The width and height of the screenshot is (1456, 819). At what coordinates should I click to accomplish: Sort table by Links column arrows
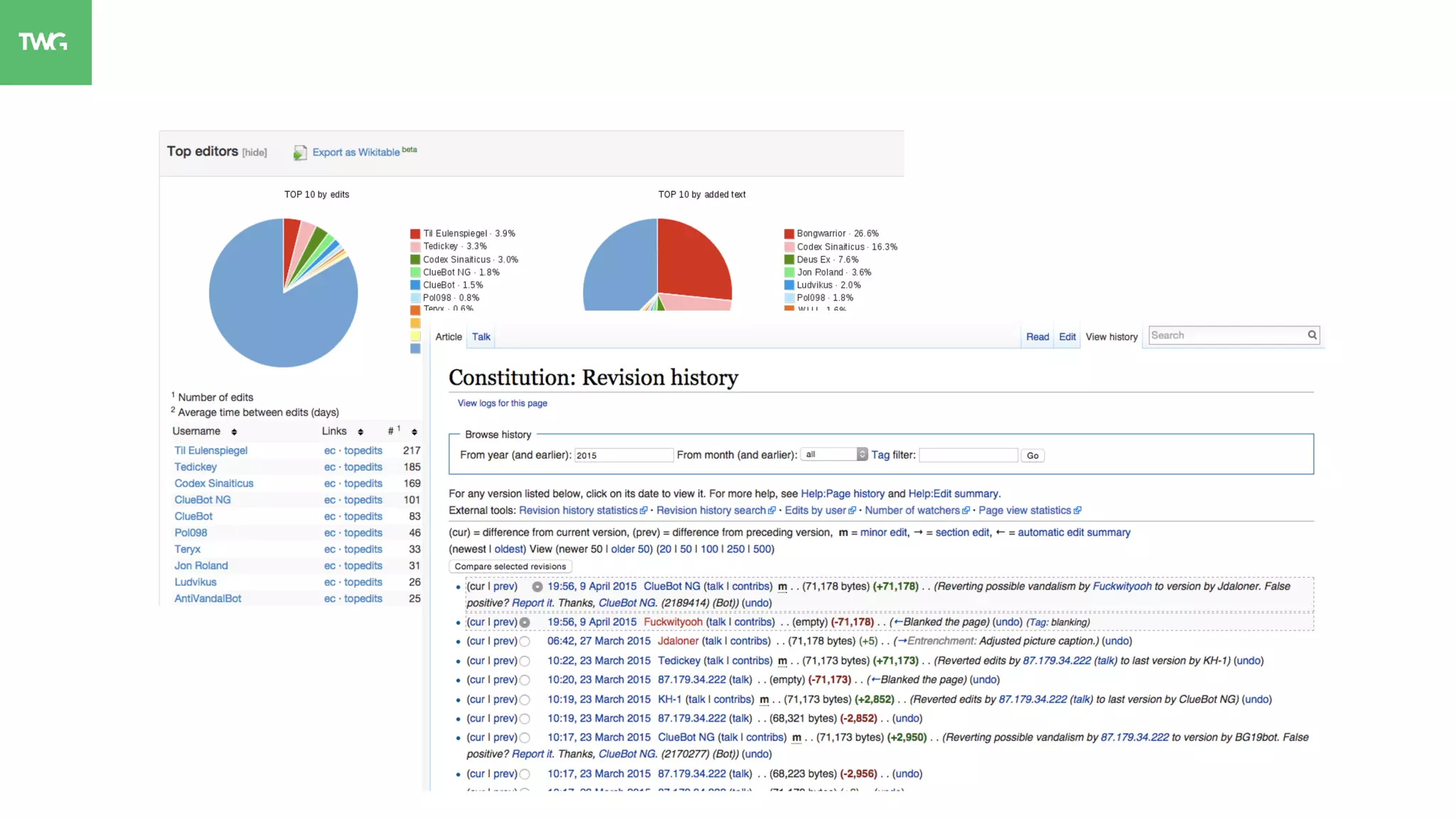coord(360,432)
